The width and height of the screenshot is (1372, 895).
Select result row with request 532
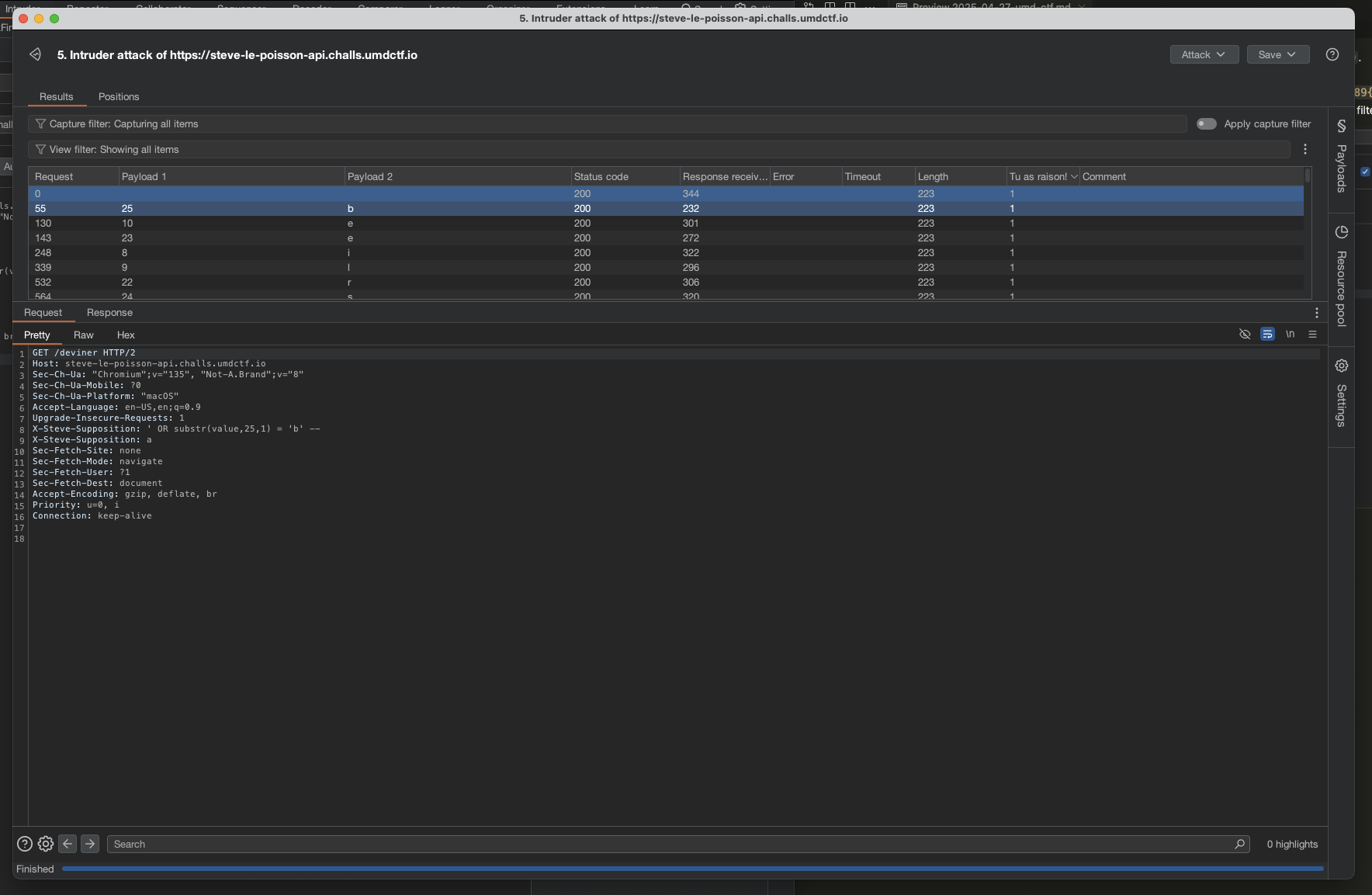tap(666, 283)
